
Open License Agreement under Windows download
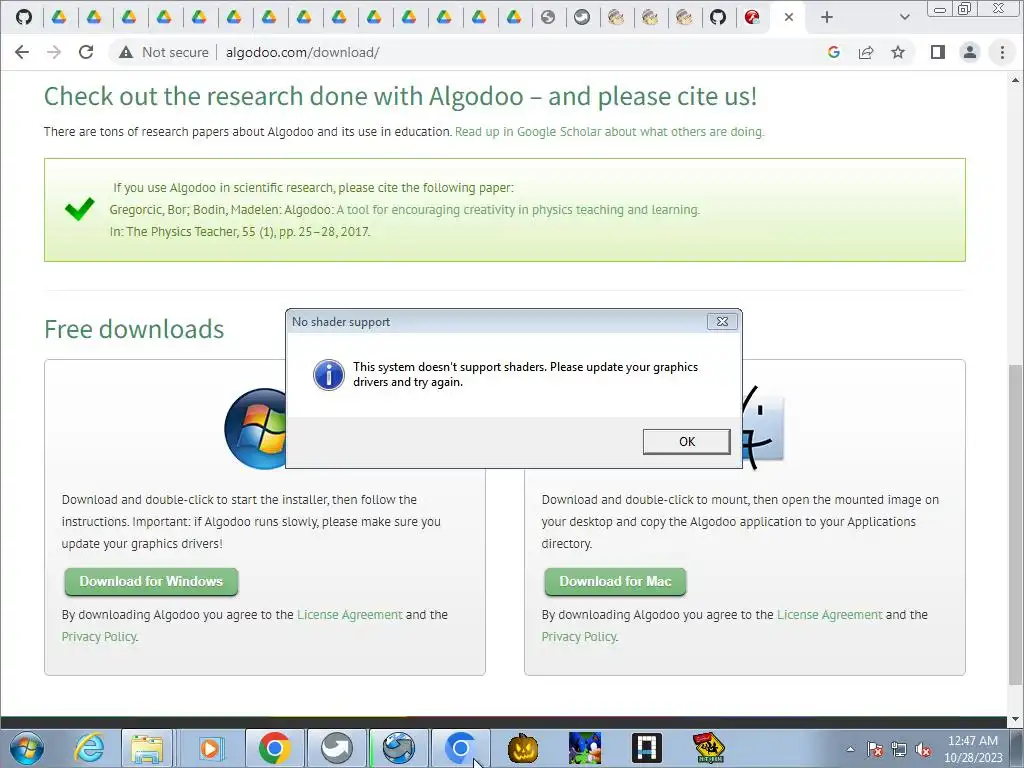pyautogui.click(x=349, y=615)
